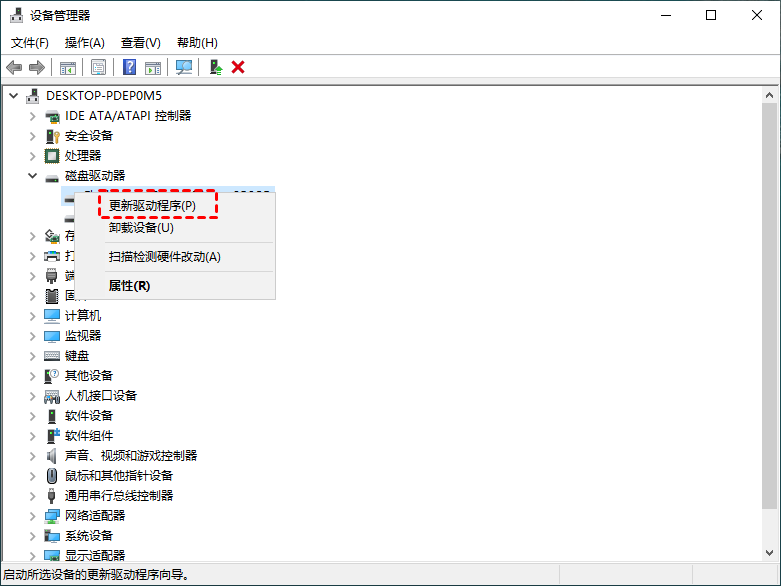Click the Forward arrow toolbar icon
This screenshot has height=586, width=781.
pyautogui.click(x=37, y=67)
